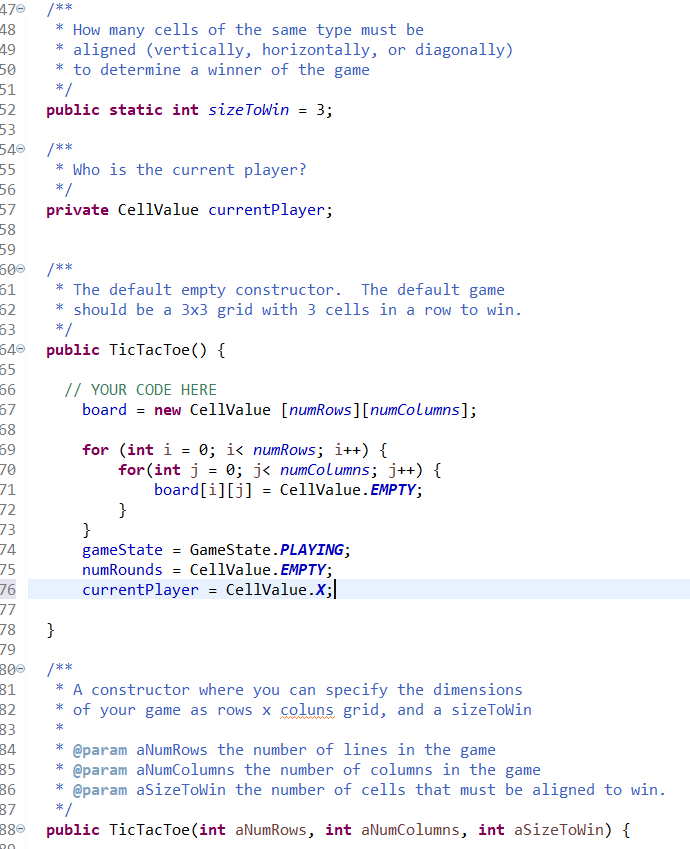Collapse the Javadoc comment at line 54

(x=21, y=149)
